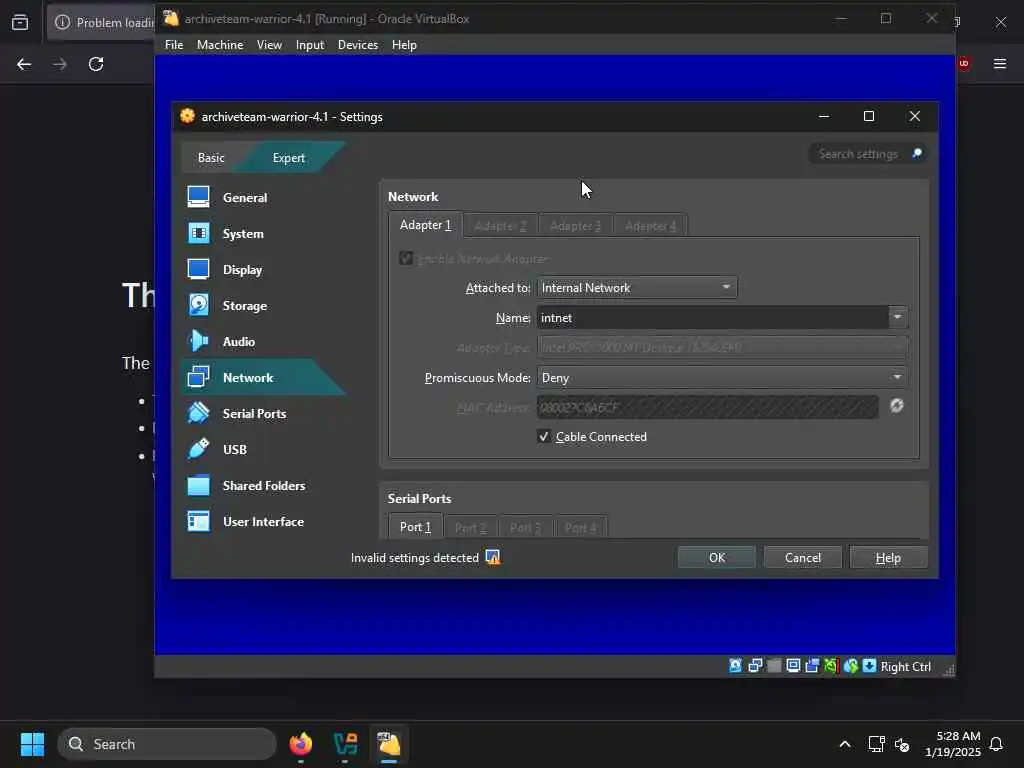
Task: Click the shared folders status icon
Action: click(x=774, y=665)
